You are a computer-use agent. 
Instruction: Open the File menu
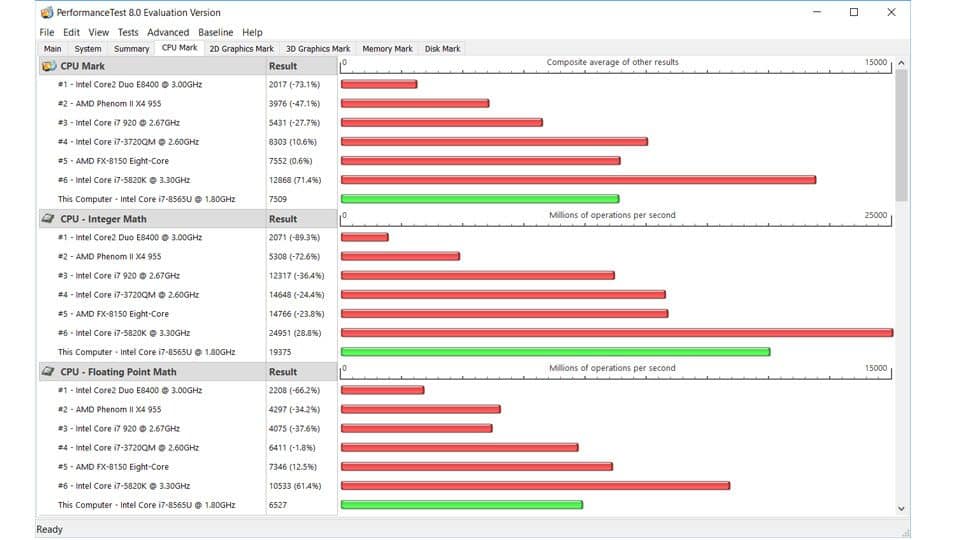coord(47,32)
